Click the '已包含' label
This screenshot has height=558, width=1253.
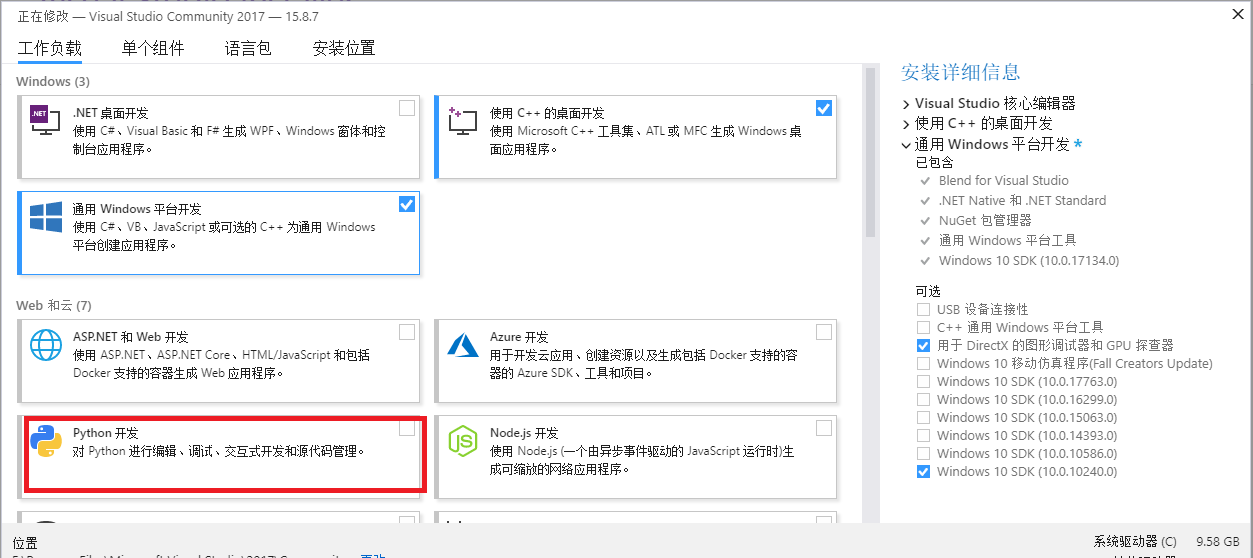(935, 162)
